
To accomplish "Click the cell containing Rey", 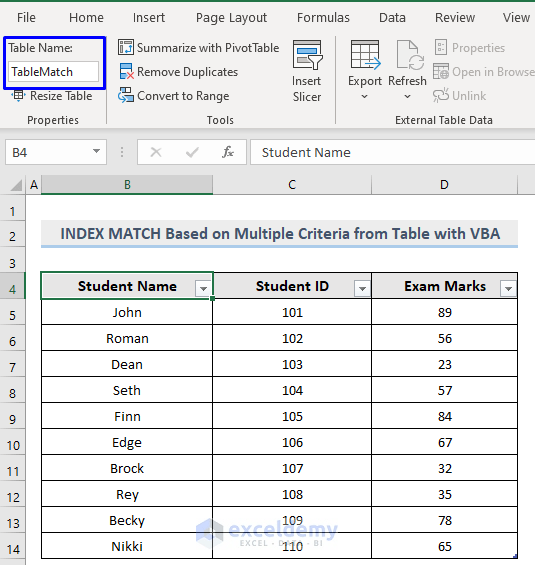I will tap(127, 494).
